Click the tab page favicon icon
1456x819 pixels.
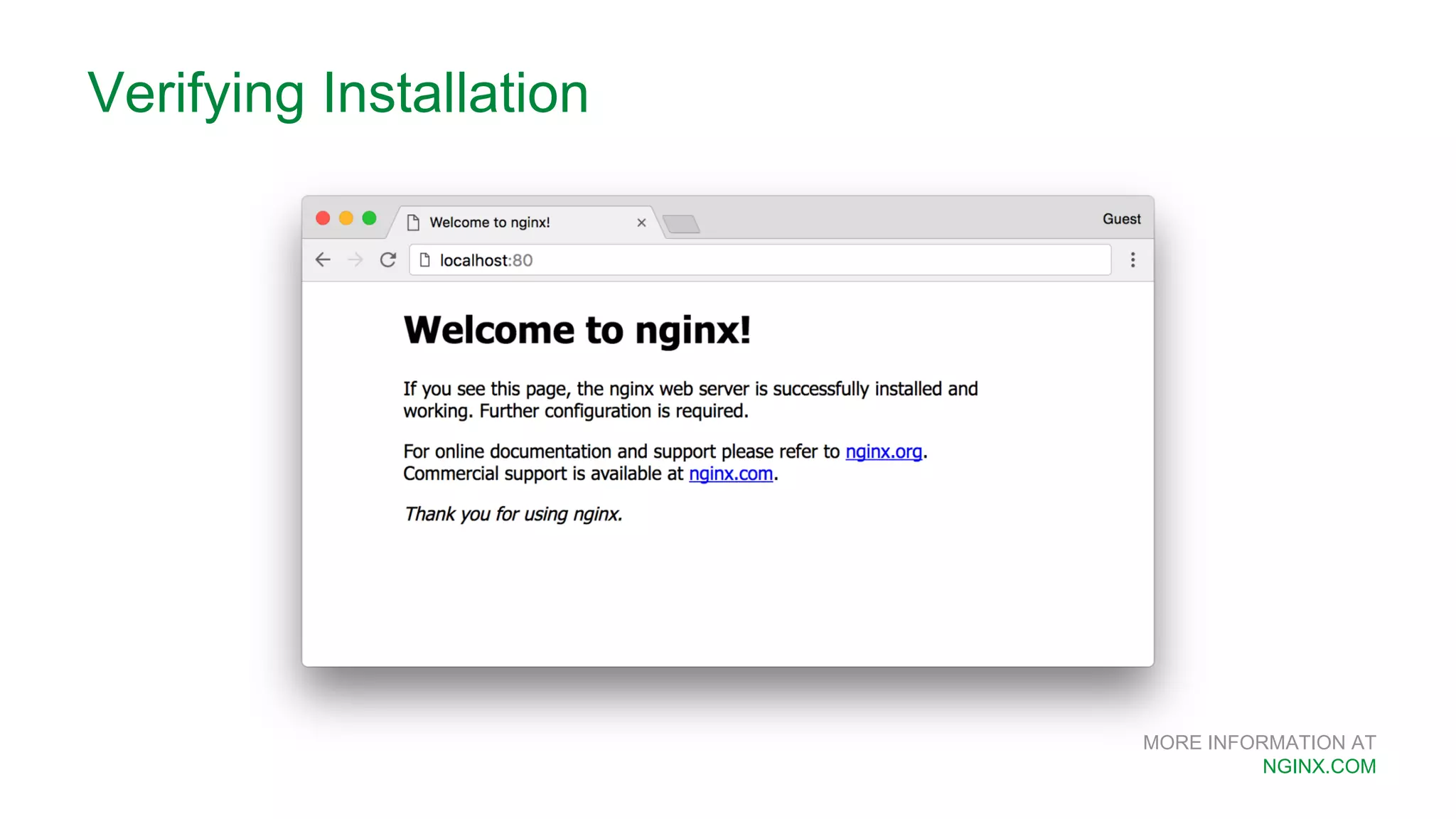[413, 223]
